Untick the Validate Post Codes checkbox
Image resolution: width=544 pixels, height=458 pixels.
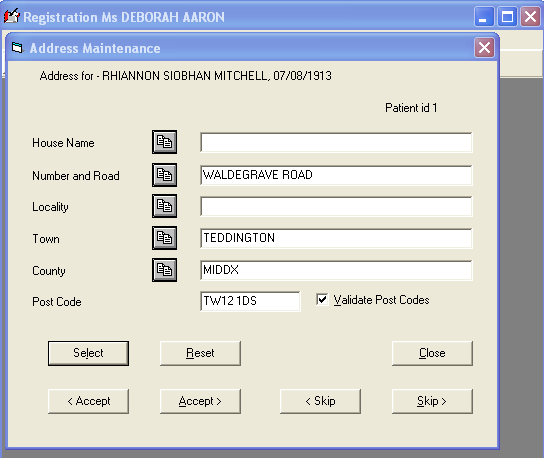322,299
